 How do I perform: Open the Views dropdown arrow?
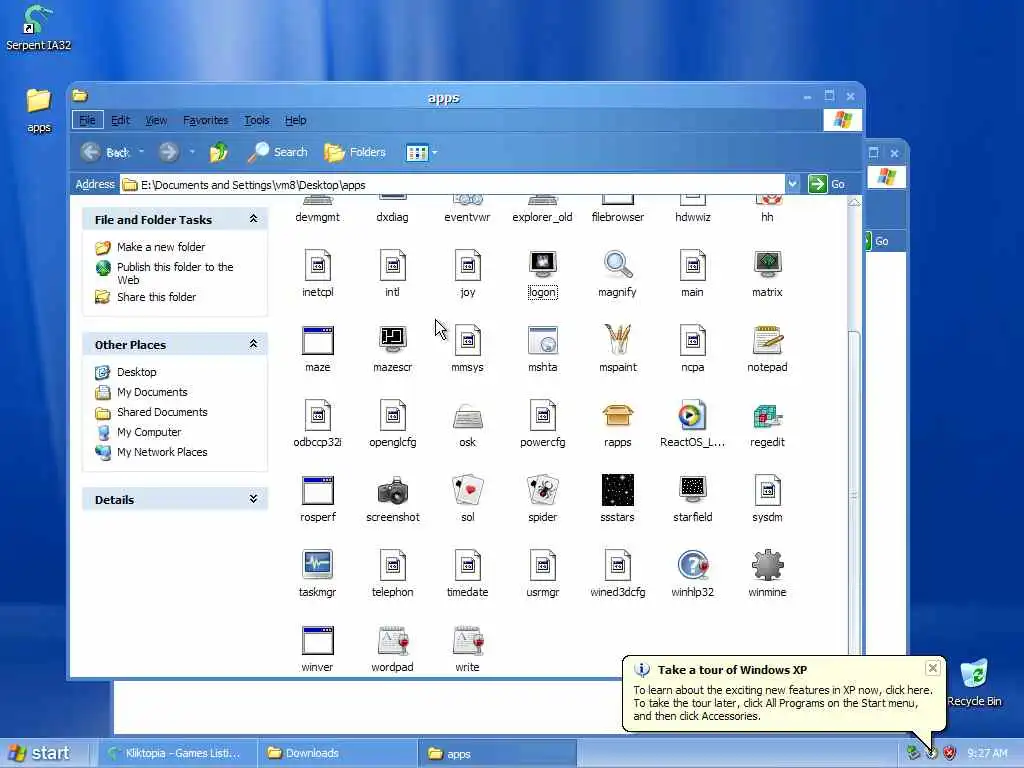434,153
